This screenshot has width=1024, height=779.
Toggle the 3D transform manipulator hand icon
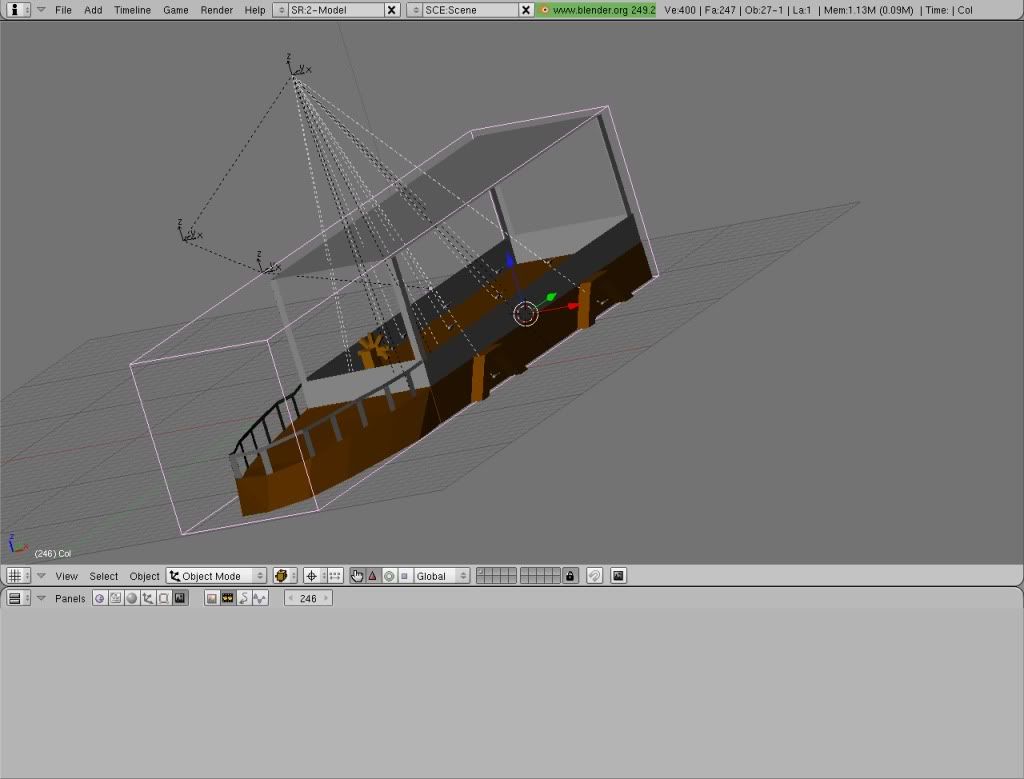click(x=357, y=576)
